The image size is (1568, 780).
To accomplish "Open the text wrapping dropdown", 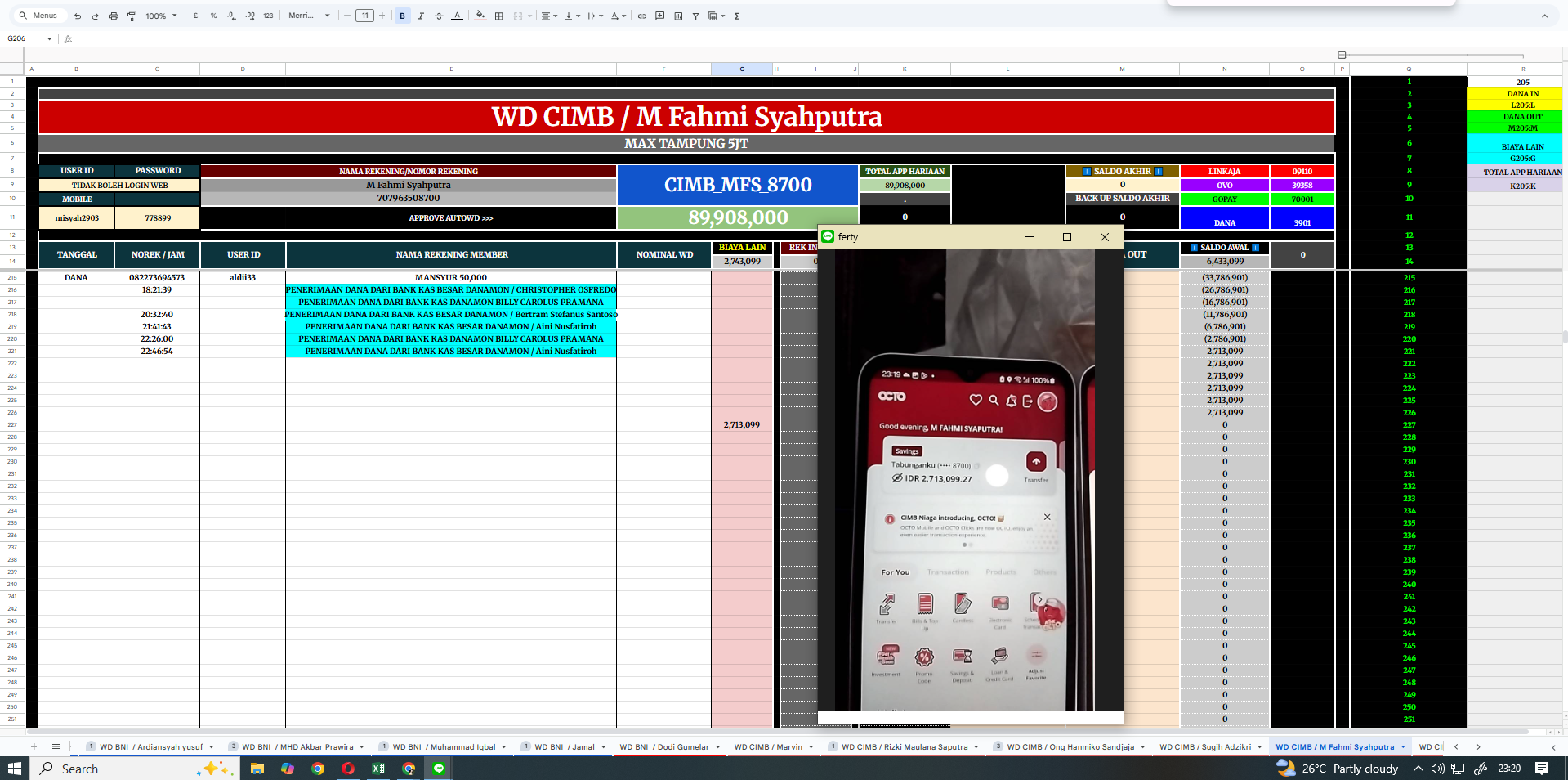I will pyautogui.click(x=595, y=16).
